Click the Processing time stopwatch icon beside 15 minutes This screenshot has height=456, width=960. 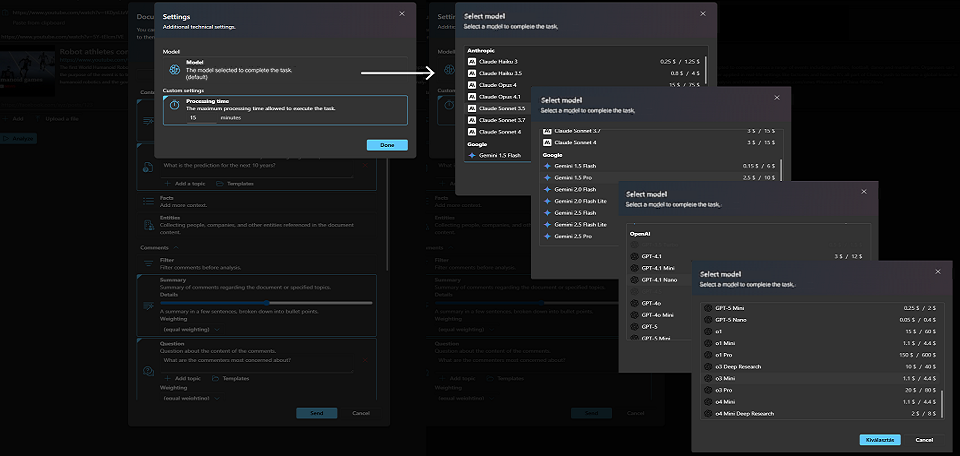[174, 105]
